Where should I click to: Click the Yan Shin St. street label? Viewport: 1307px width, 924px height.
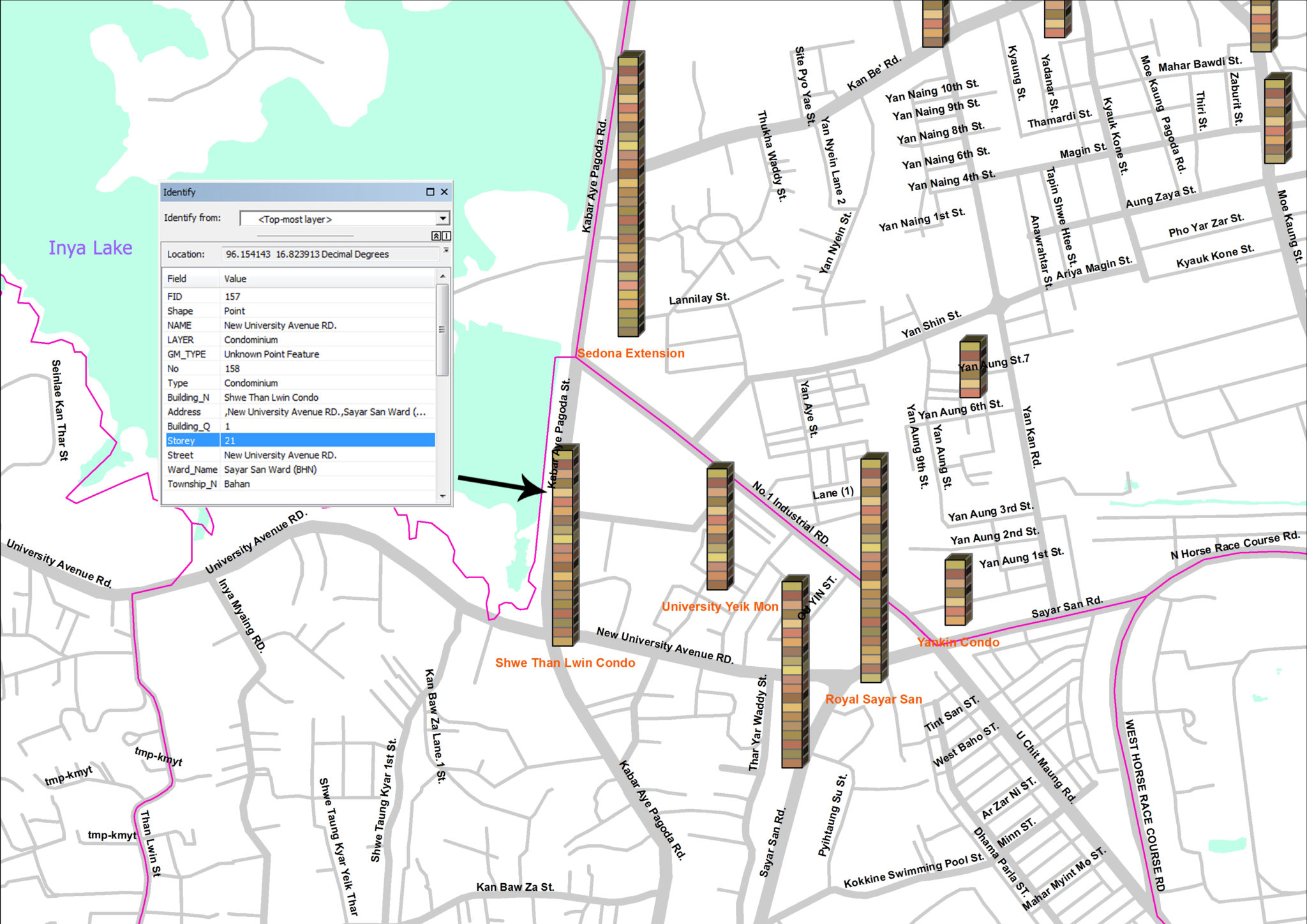[x=931, y=324]
